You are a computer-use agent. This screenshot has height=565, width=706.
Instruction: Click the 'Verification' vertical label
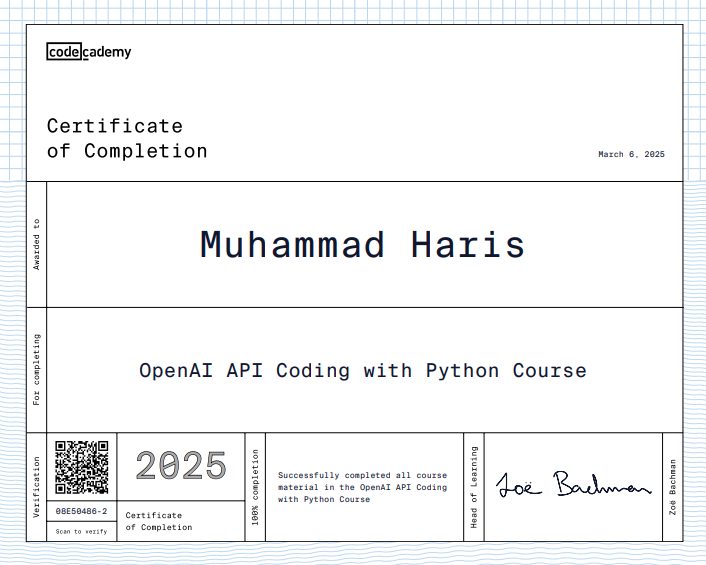point(36,487)
